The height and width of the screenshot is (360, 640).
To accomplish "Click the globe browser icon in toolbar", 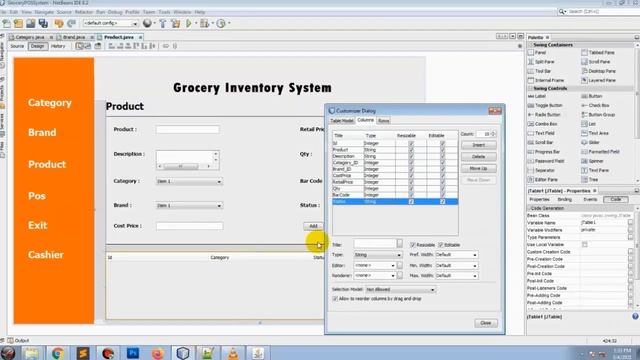I will pyautogui.click(x=147, y=23).
